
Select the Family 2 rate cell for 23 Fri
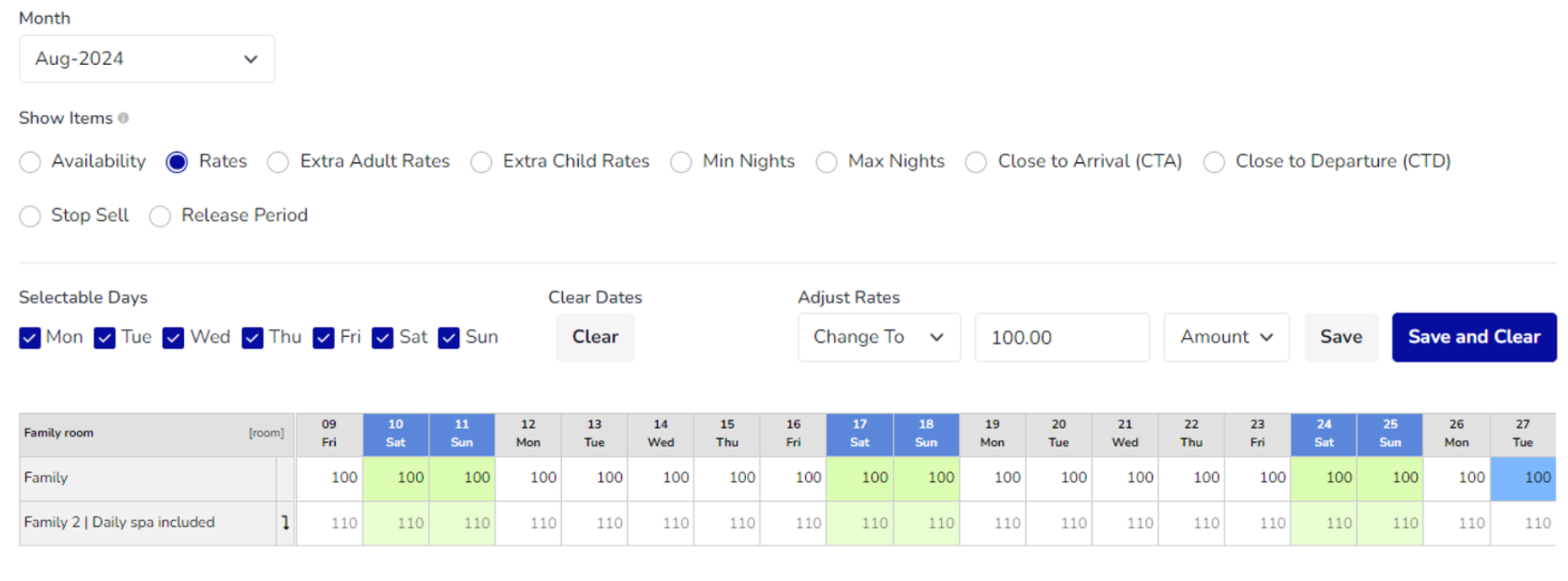(1257, 524)
